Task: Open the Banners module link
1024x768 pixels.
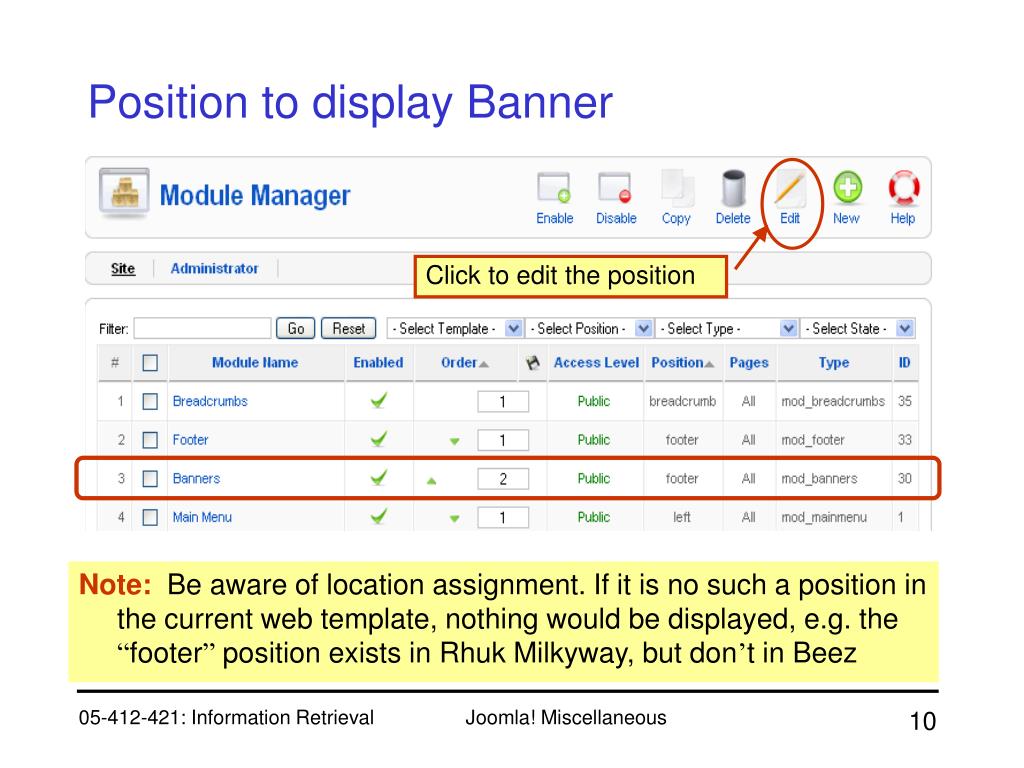Action: (x=196, y=478)
